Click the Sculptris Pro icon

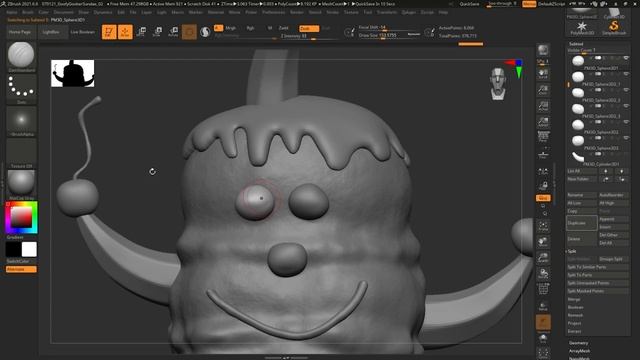(205, 31)
